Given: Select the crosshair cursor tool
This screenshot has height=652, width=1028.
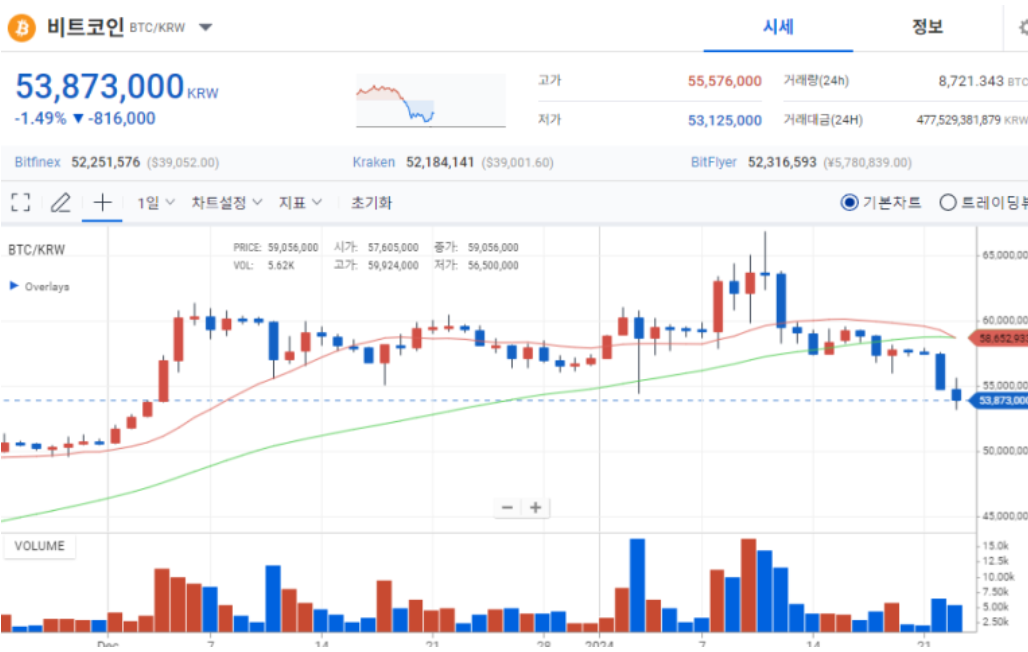Looking at the screenshot, I should coord(102,203).
